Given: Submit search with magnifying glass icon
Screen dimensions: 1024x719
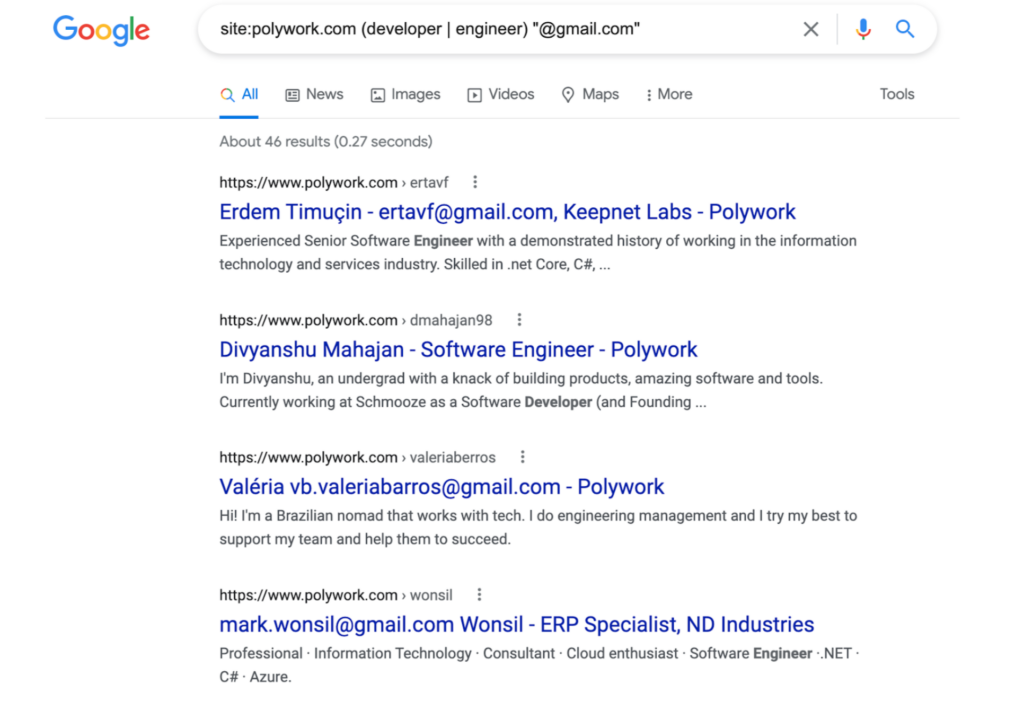Looking at the screenshot, I should [904, 29].
